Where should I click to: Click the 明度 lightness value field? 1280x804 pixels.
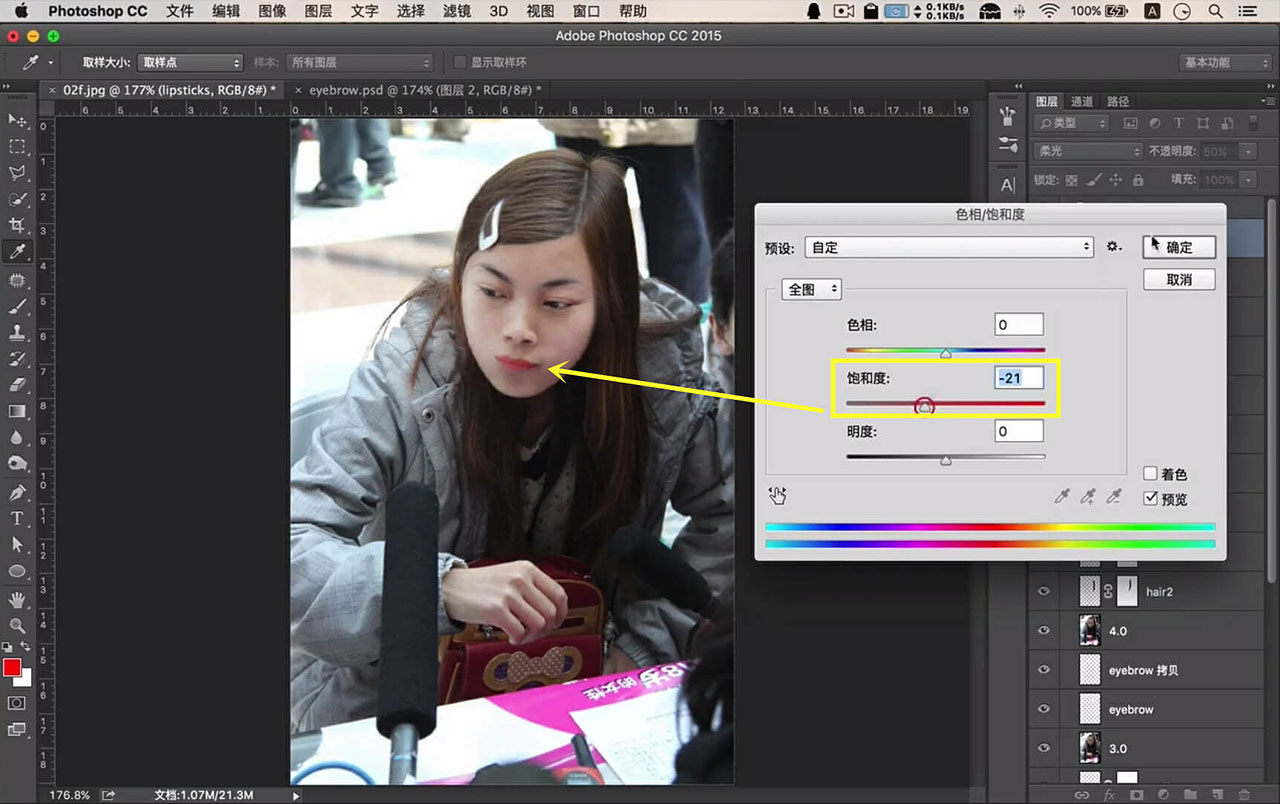pos(1019,431)
